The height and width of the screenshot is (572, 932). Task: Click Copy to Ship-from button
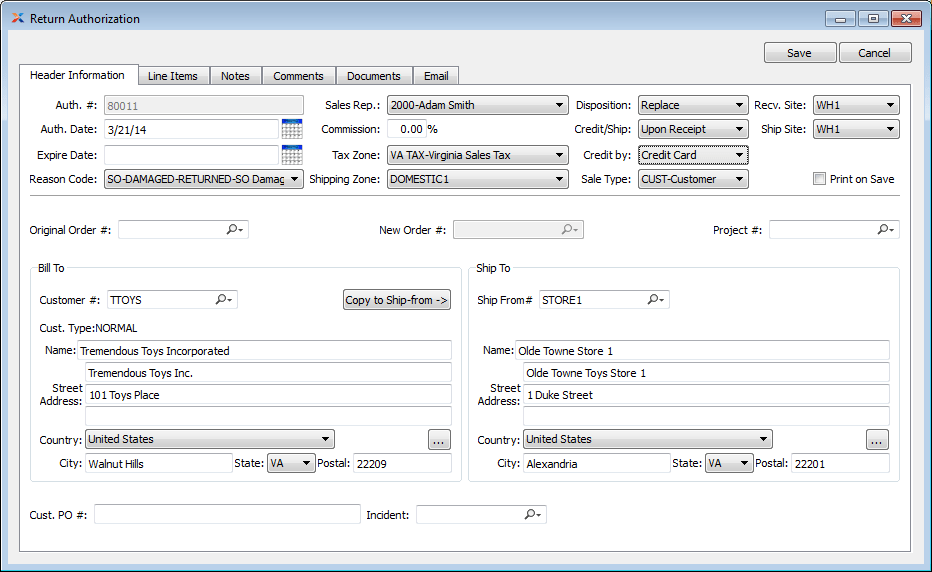point(396,300)
